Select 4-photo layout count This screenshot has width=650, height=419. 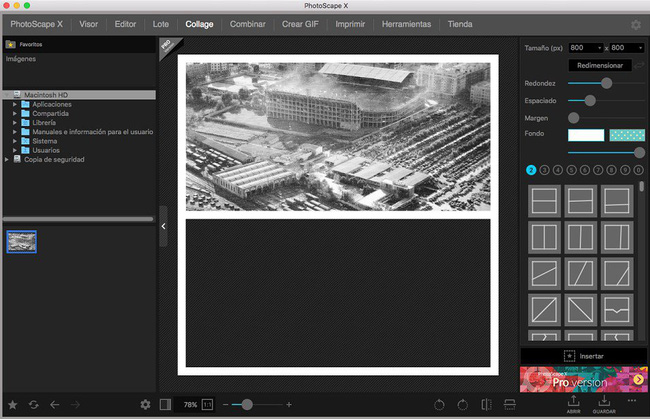click(x=558, y=170)
